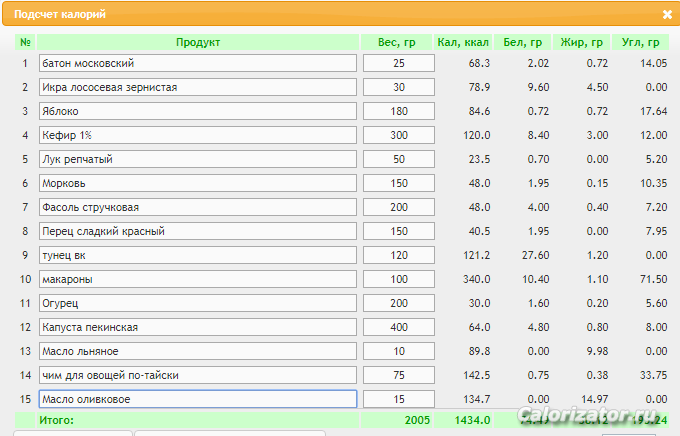Image resolution: width=680 pixels, height=436 pixels.
Task: Edit weight for чим для овощей по-тайски
Action: (398, 375)
